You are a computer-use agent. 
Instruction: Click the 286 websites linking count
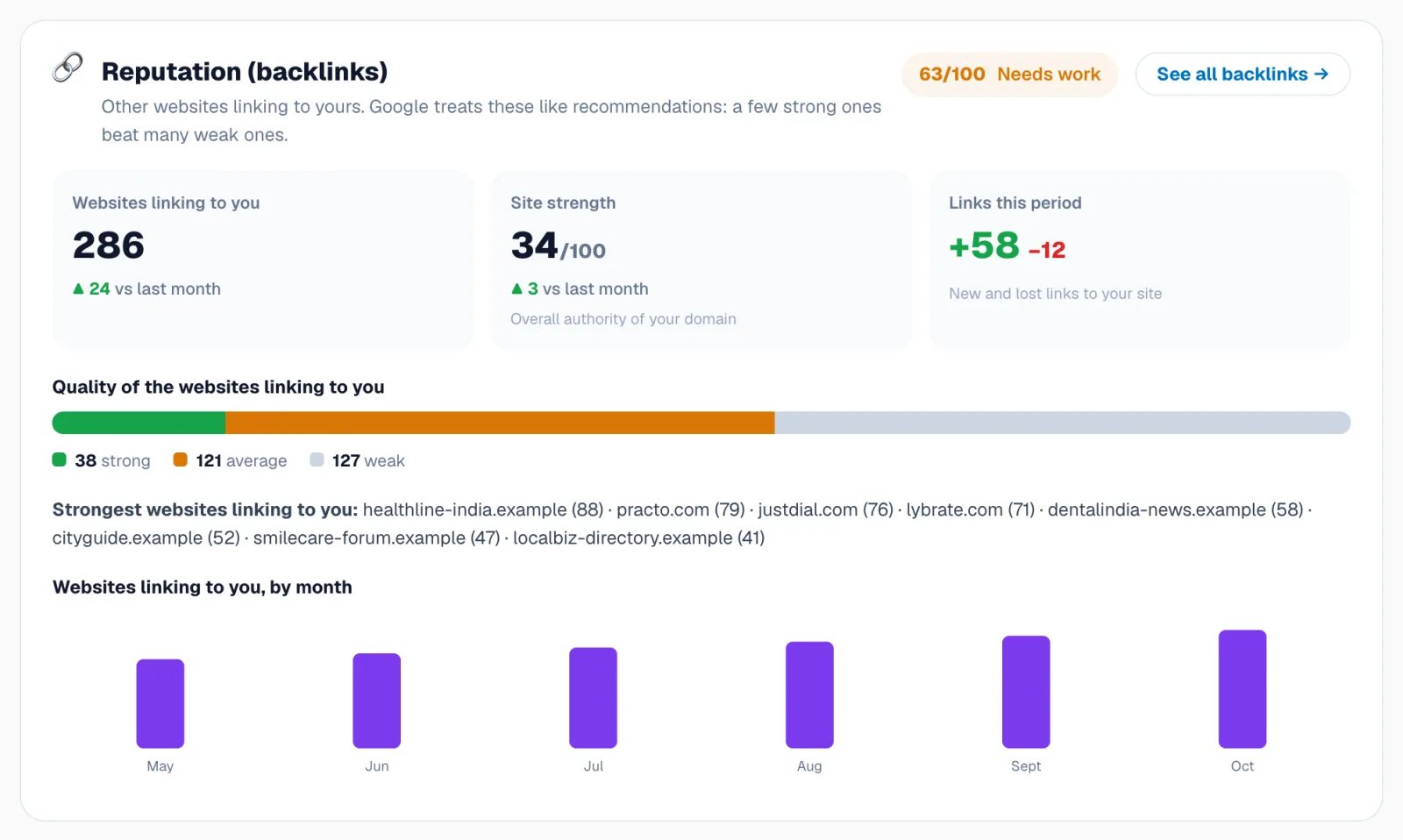109,246
